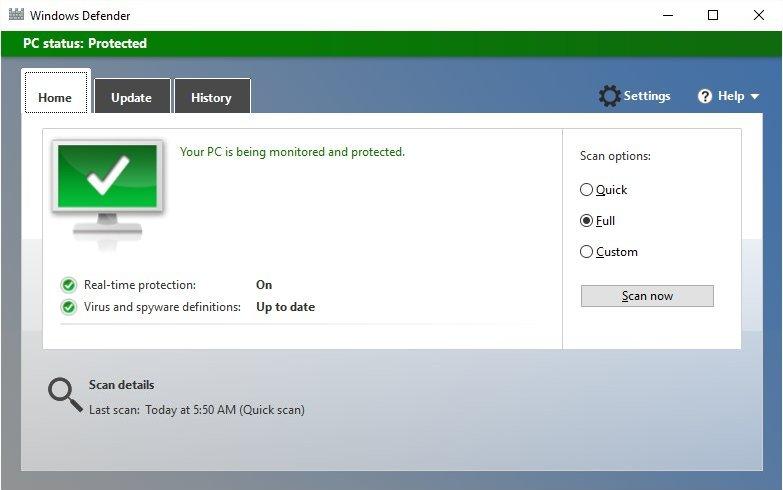
Task: Click the 'Scan details' heading
Action: pos(121,385)
